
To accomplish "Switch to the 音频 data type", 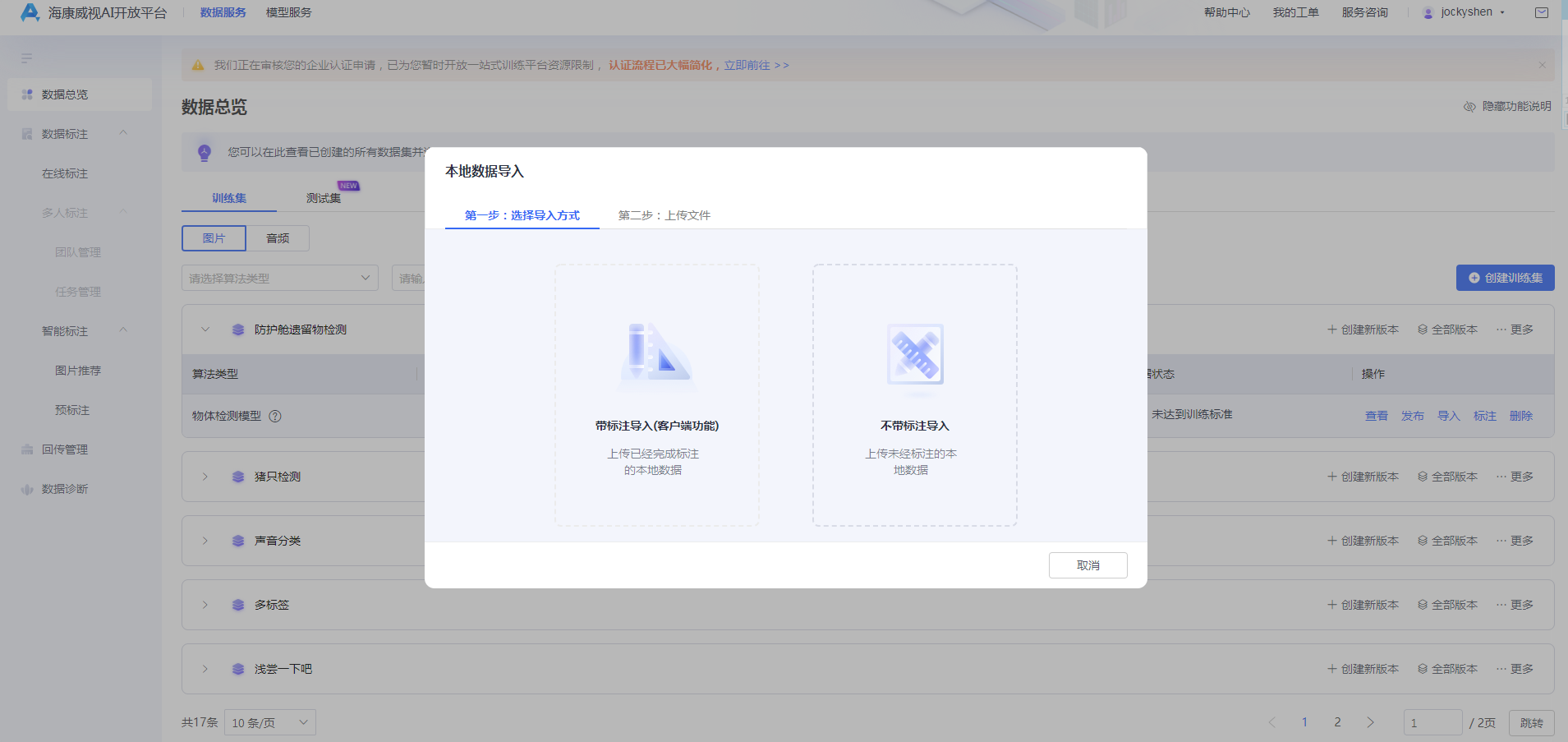I will point(278,238).
